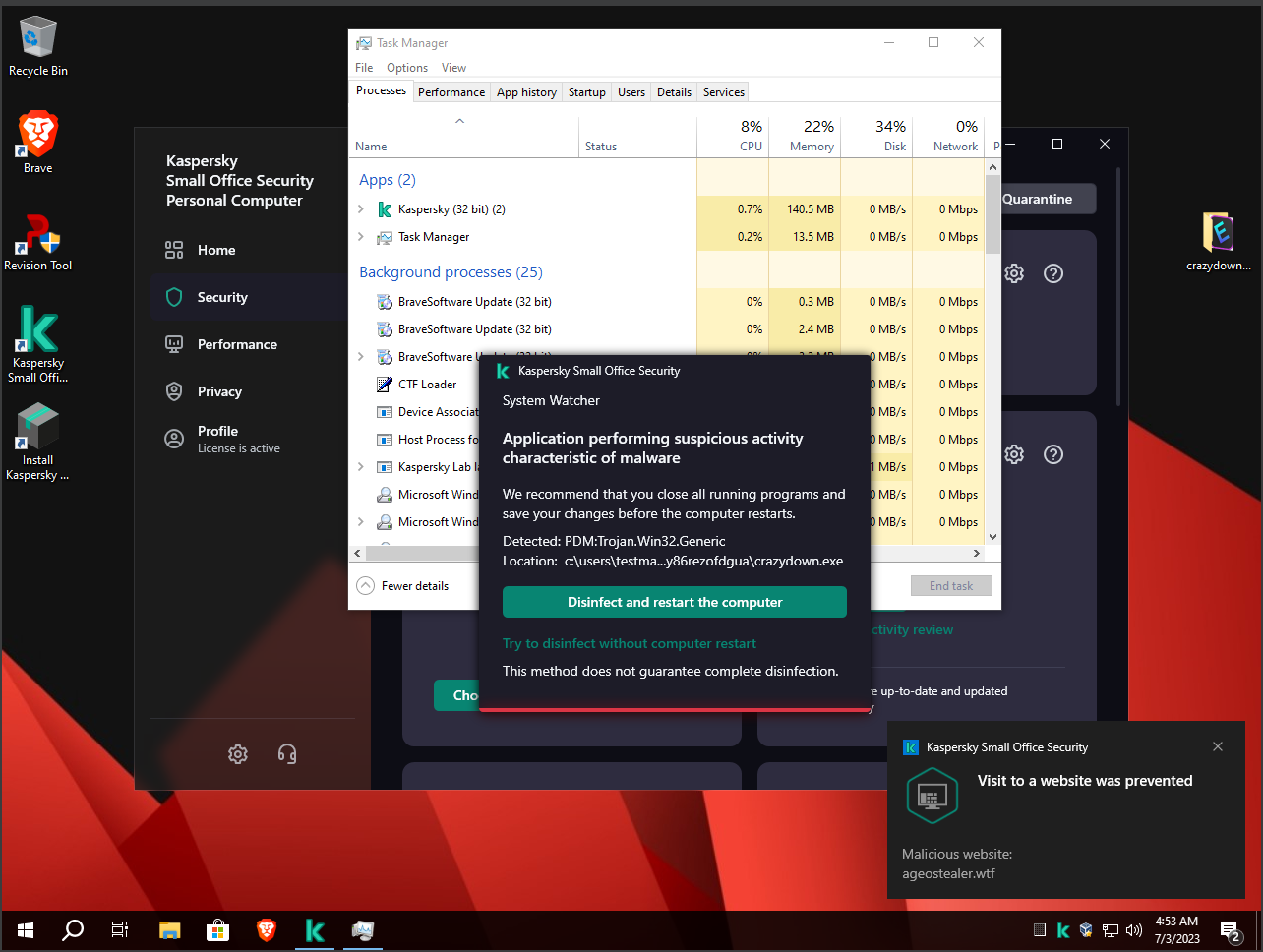Collapse Task Manager with Fewer details

[403, 586]
